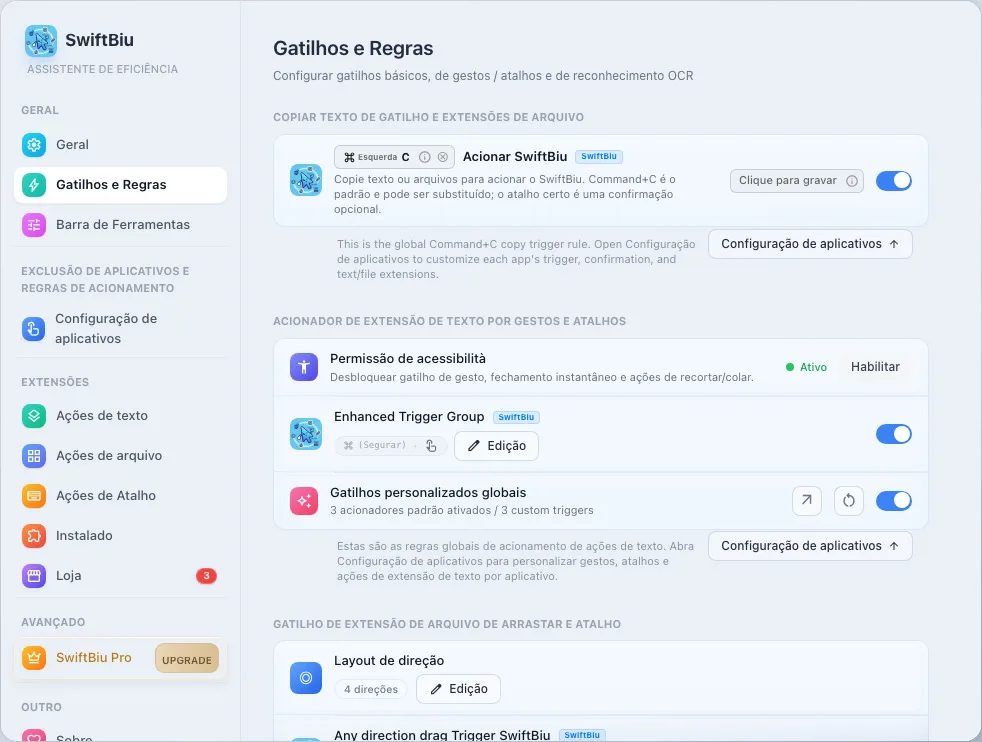
Task: Click the SwiftBiu tag beside Enhanced Trigger Group
Action: (516, 417)
